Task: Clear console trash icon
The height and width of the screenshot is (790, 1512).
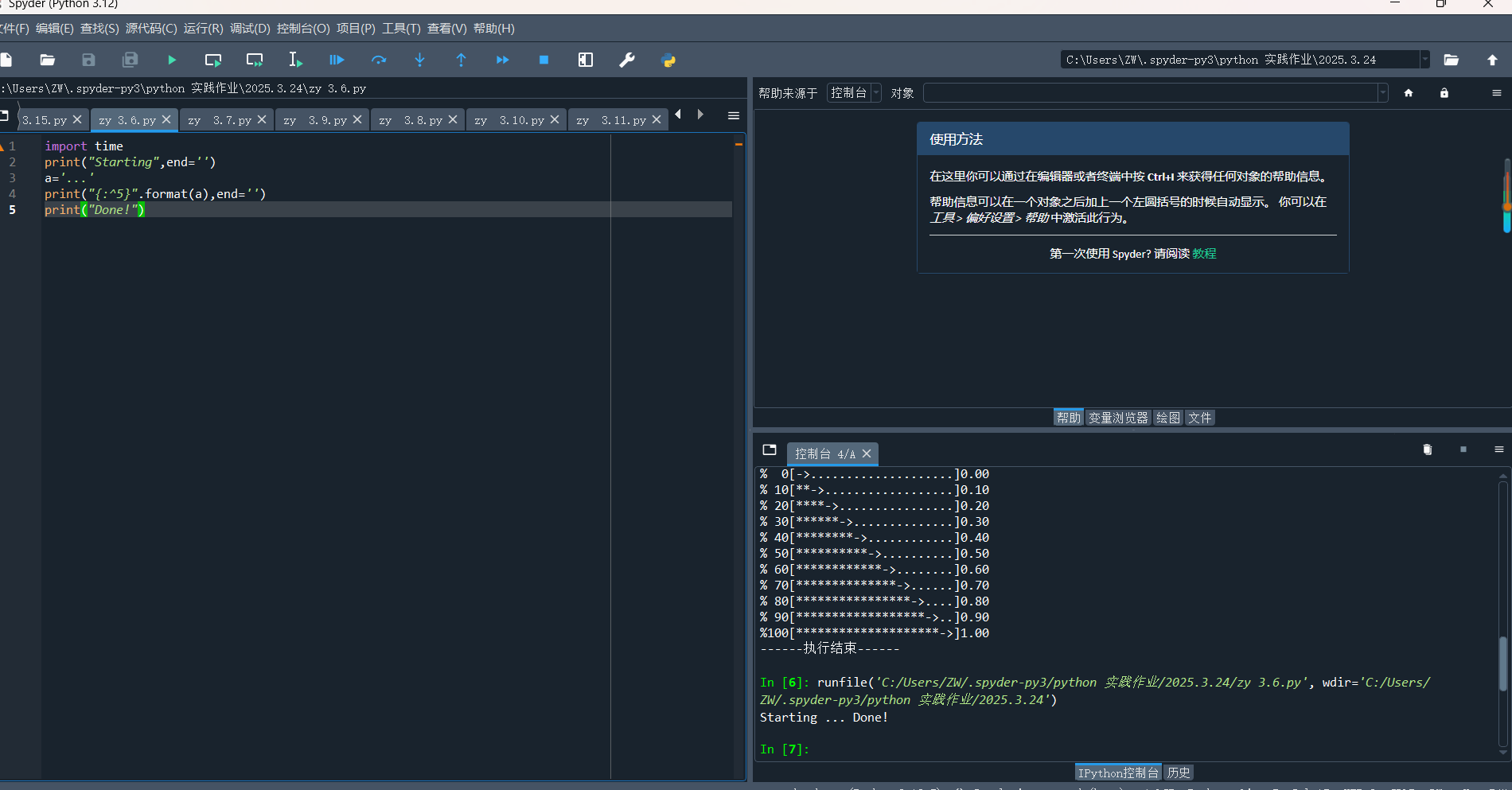Action: coord(1428,449)
